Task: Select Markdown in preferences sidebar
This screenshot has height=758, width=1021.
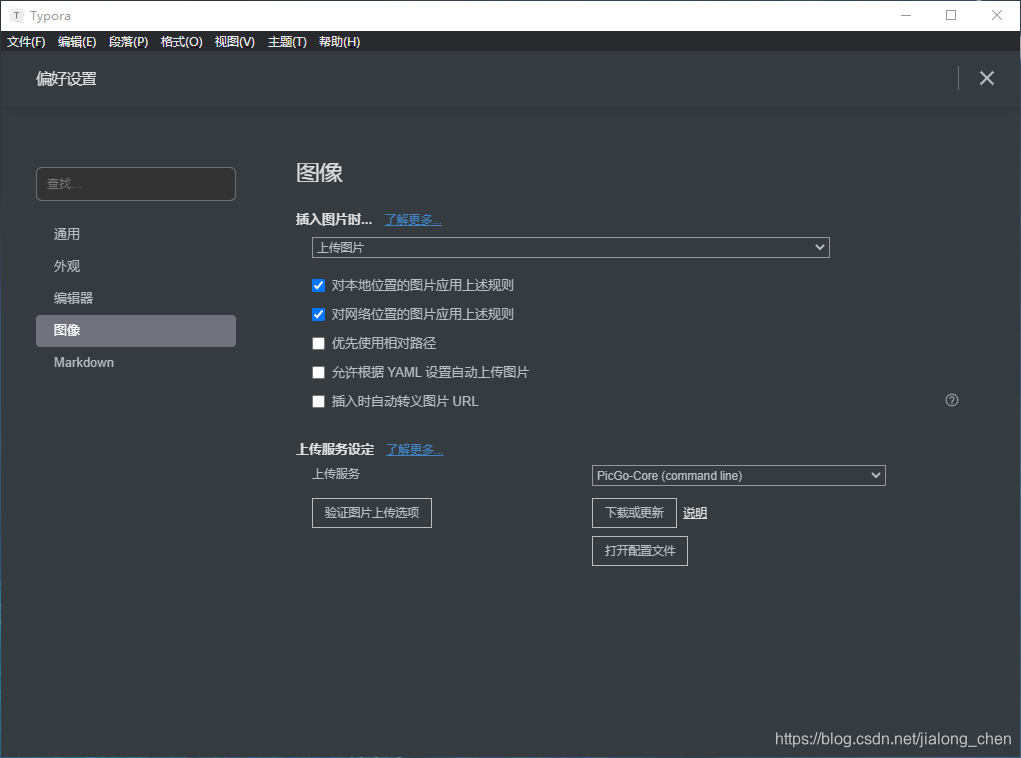Action: click(x=136, y=362)
